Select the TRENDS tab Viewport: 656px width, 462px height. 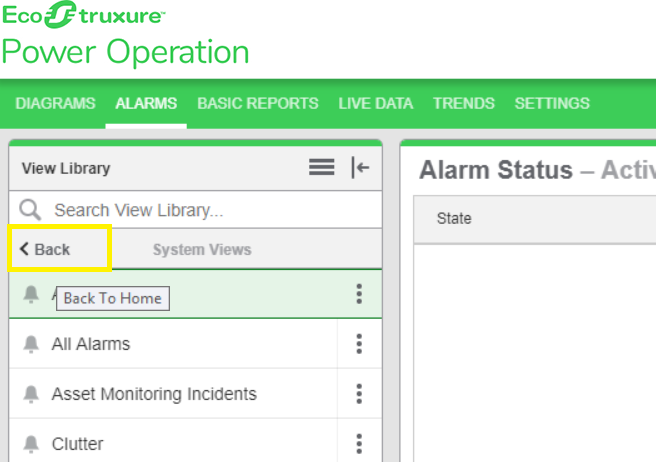[x=463, y=103]
